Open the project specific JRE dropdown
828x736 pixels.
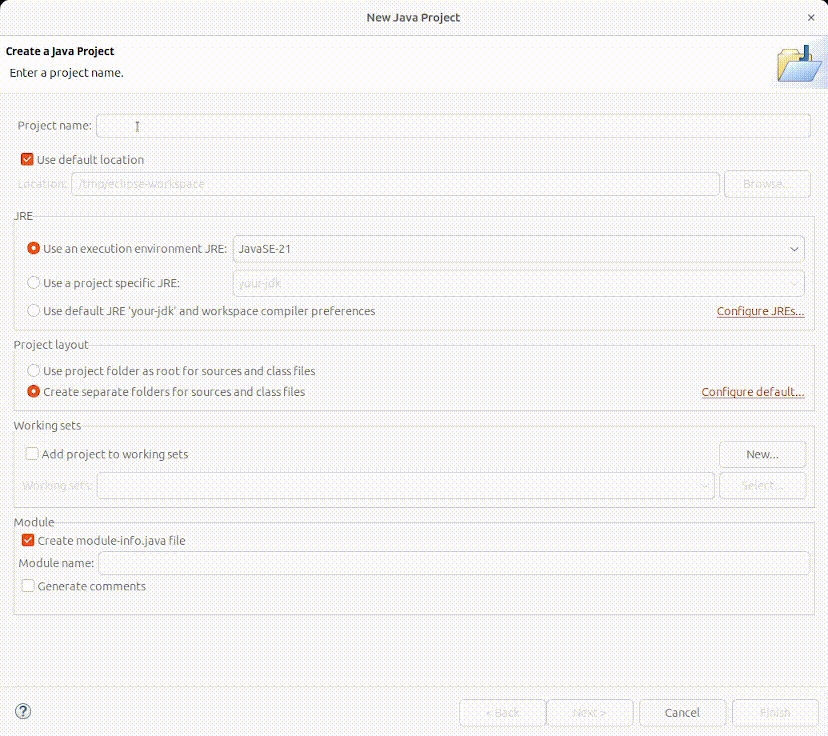793,283
